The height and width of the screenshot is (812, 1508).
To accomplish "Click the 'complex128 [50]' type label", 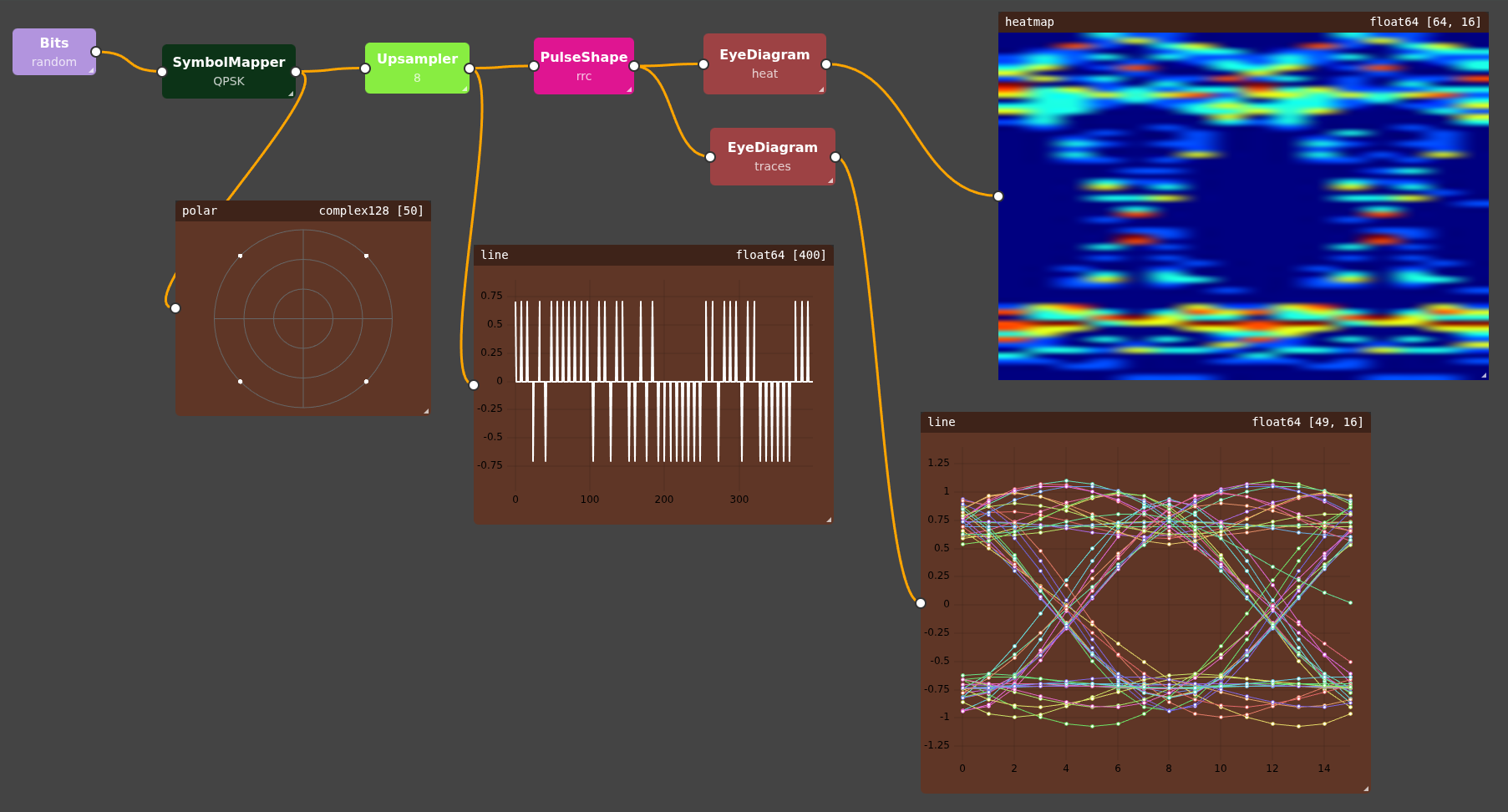I will coord(371,211).
